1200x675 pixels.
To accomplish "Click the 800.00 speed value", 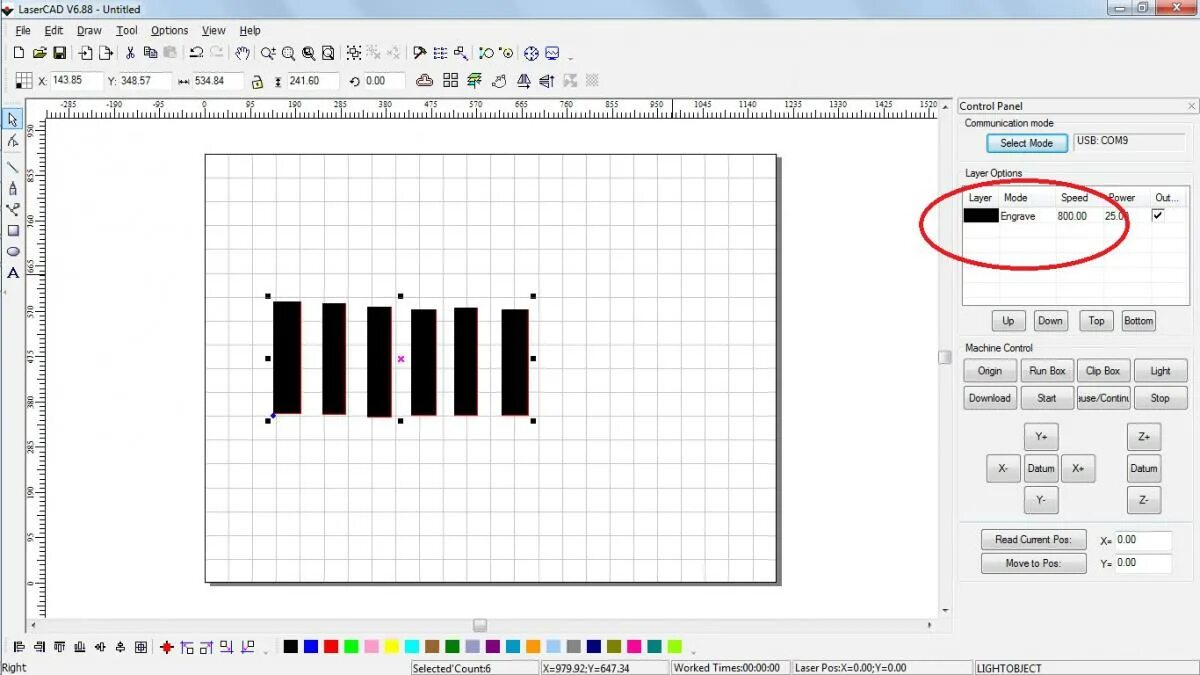I will 1072,216.
